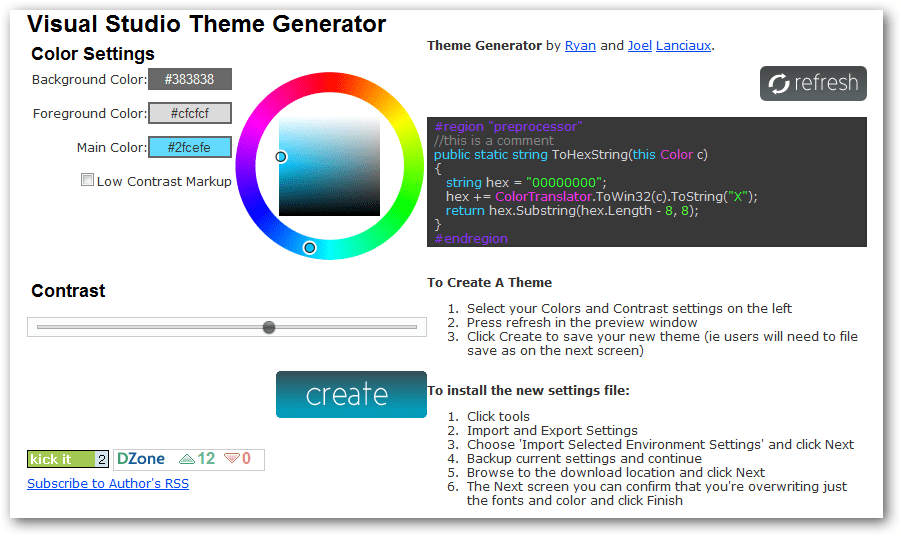
Task: Click the "Background Color:" label
Action: pyautogui.click(x=89, y=79)
